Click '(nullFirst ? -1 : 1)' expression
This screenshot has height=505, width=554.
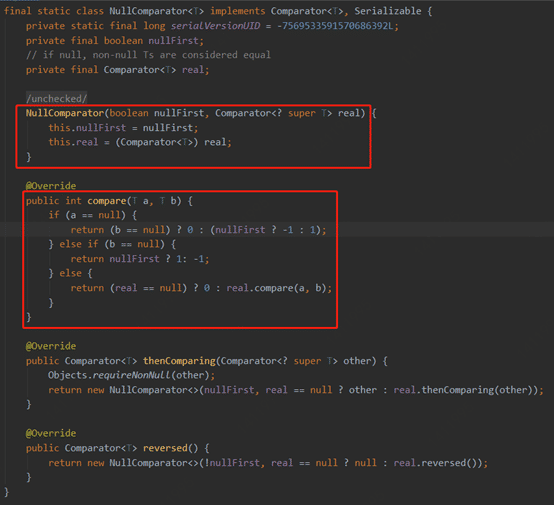click(x=266, y=230)
